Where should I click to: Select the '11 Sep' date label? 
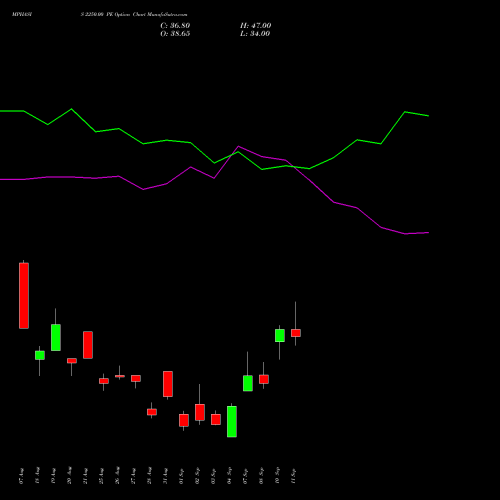(293, 476)
